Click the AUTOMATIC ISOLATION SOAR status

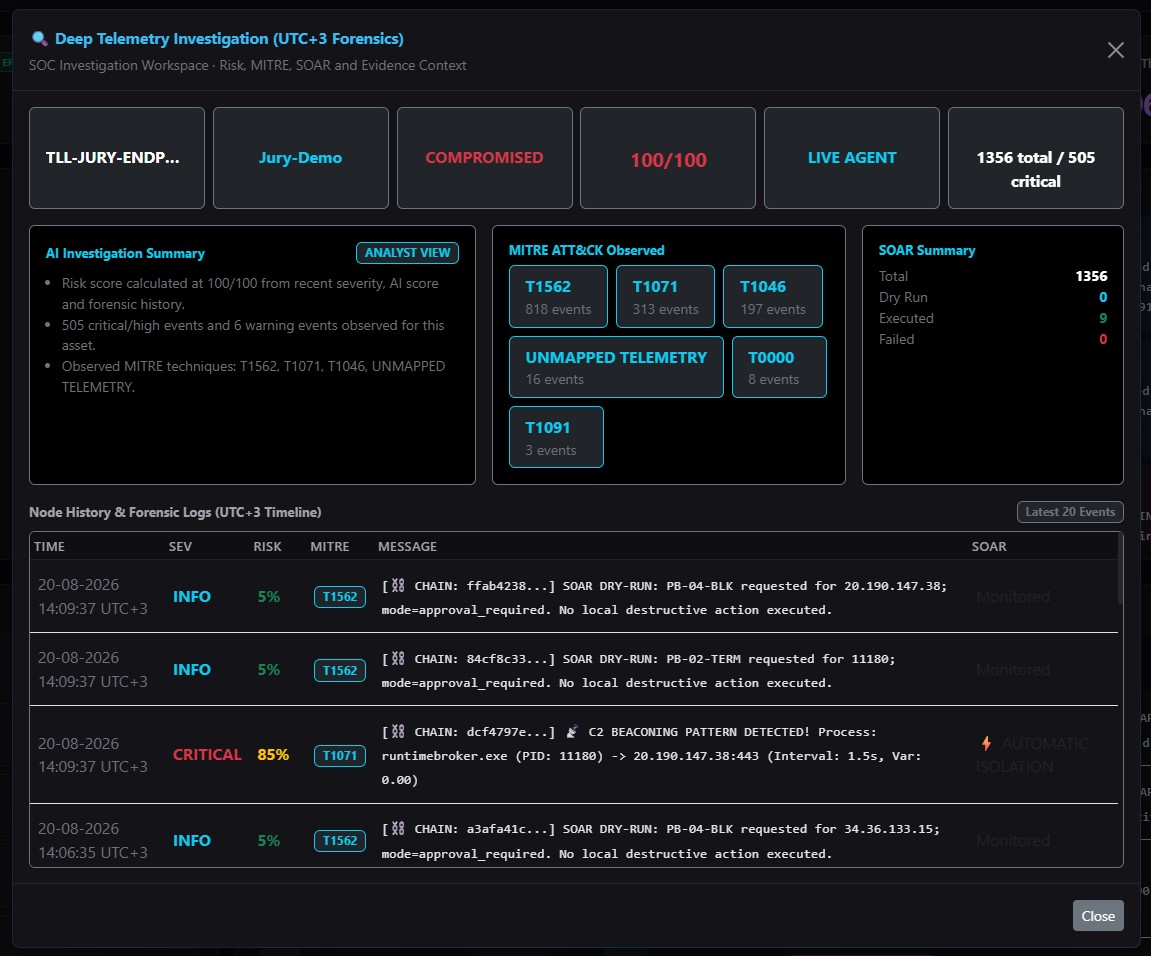click(1032, 755)
